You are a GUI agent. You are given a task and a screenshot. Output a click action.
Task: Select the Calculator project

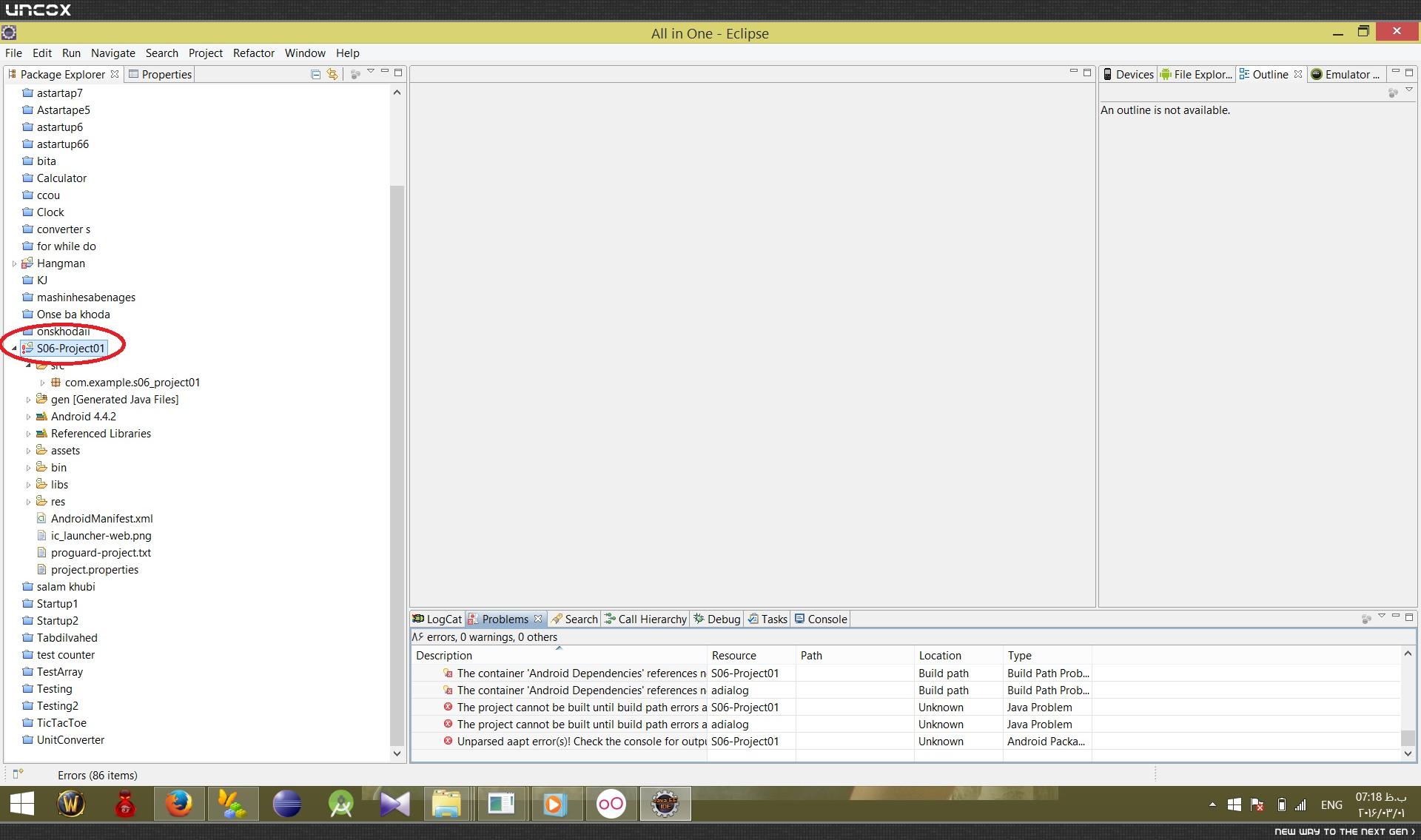pyautogui.click(x=61, y=178)
